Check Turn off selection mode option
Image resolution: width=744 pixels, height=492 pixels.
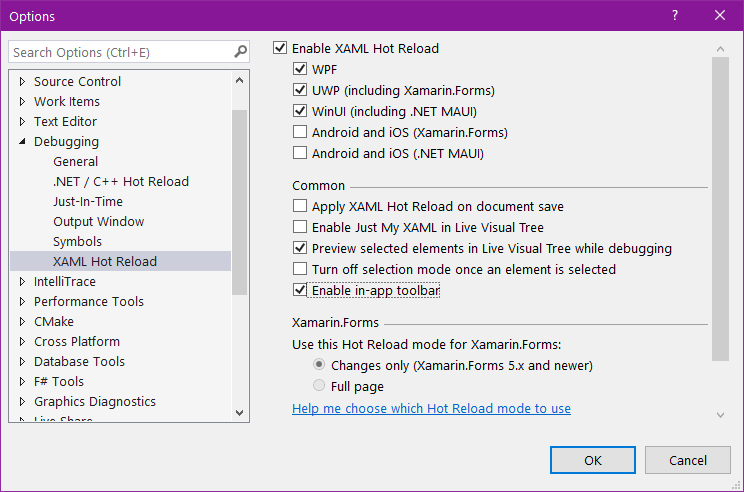pos(300,269)
